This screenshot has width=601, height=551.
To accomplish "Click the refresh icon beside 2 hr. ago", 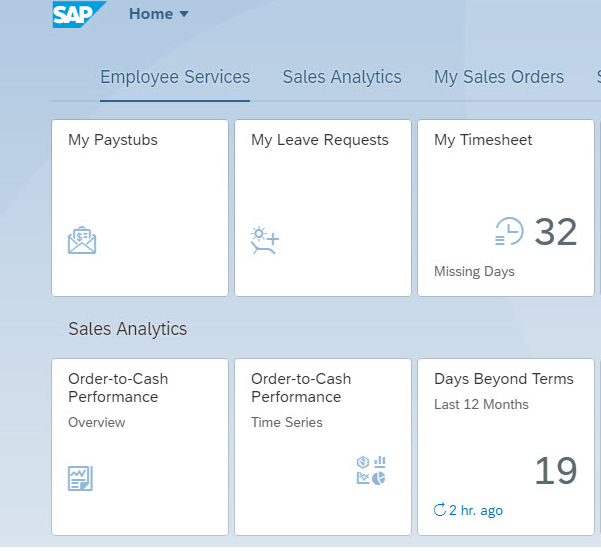I will point(440,510).
